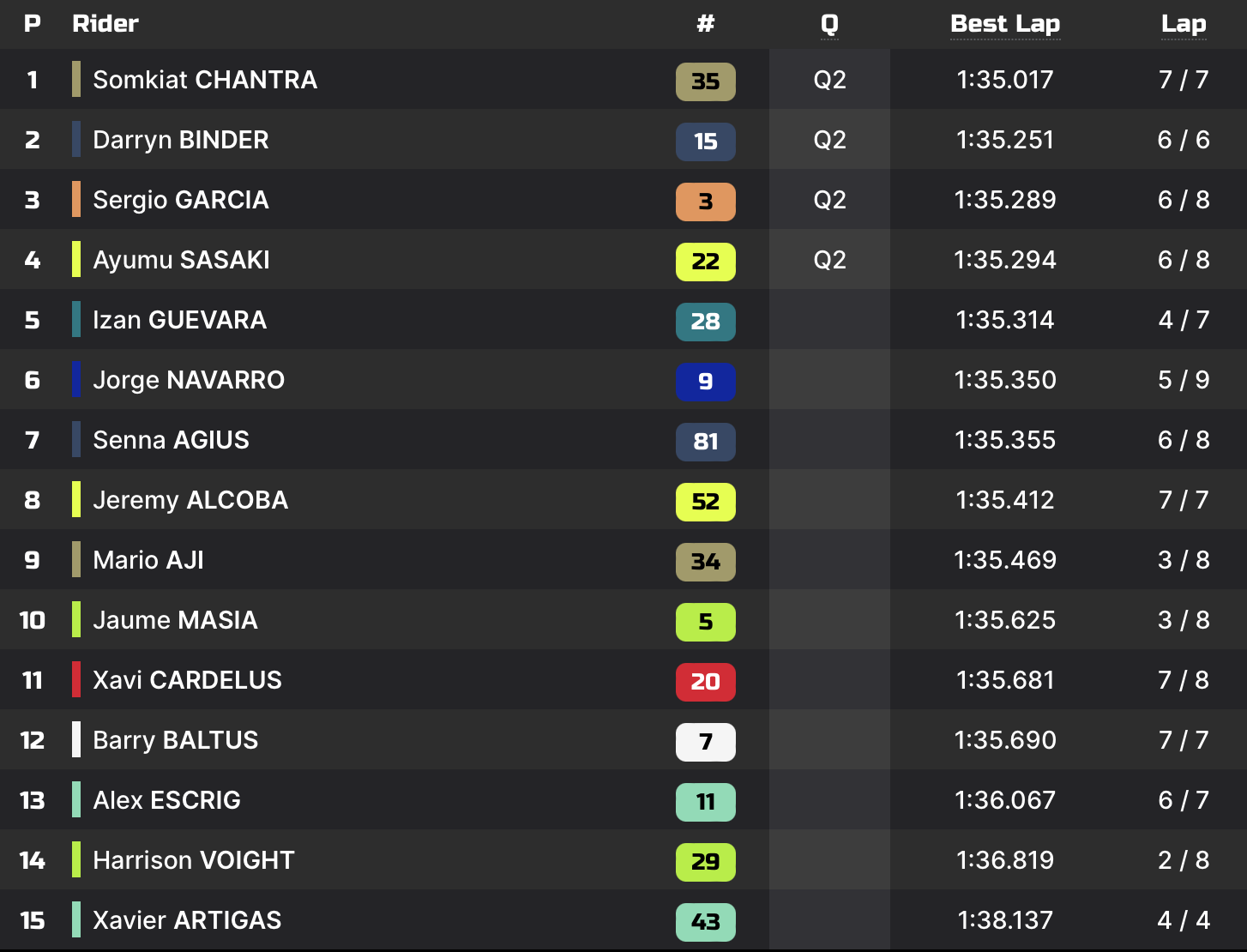Image resolution: width=1247 pixels, height=952 pixels.
Task: Select Jorge NAVARRO rider name
Action: (x=189, y=380)
